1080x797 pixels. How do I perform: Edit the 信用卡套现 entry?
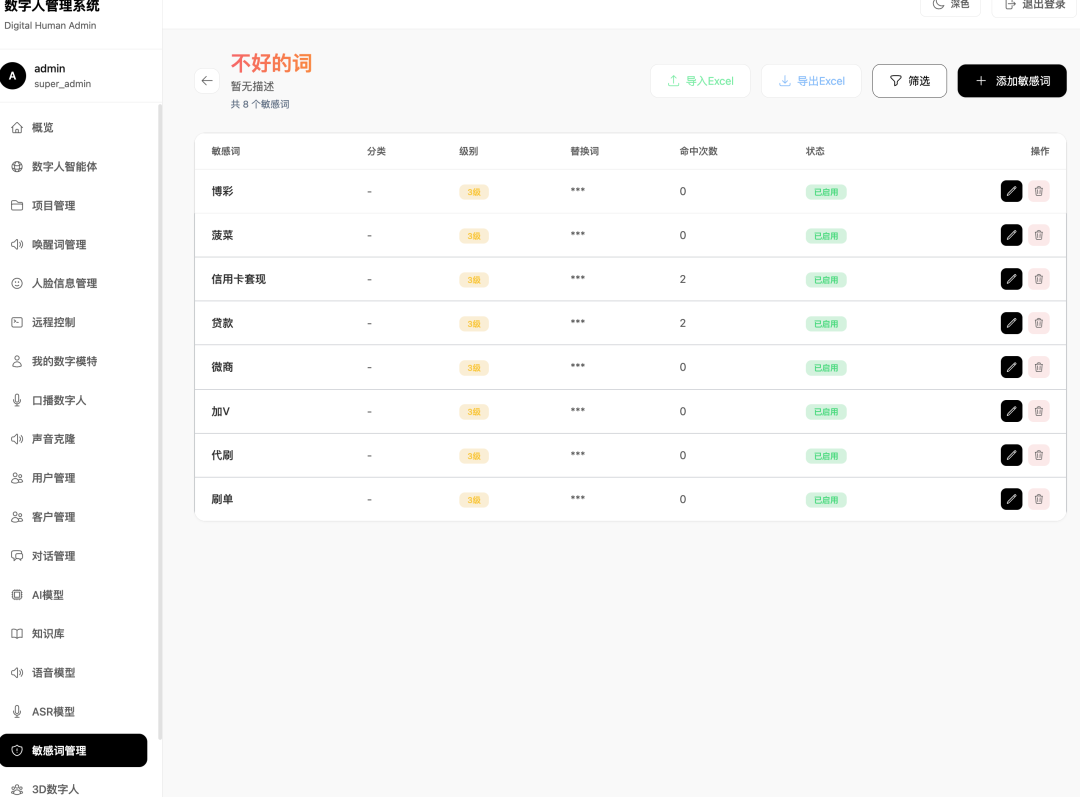1011,279
